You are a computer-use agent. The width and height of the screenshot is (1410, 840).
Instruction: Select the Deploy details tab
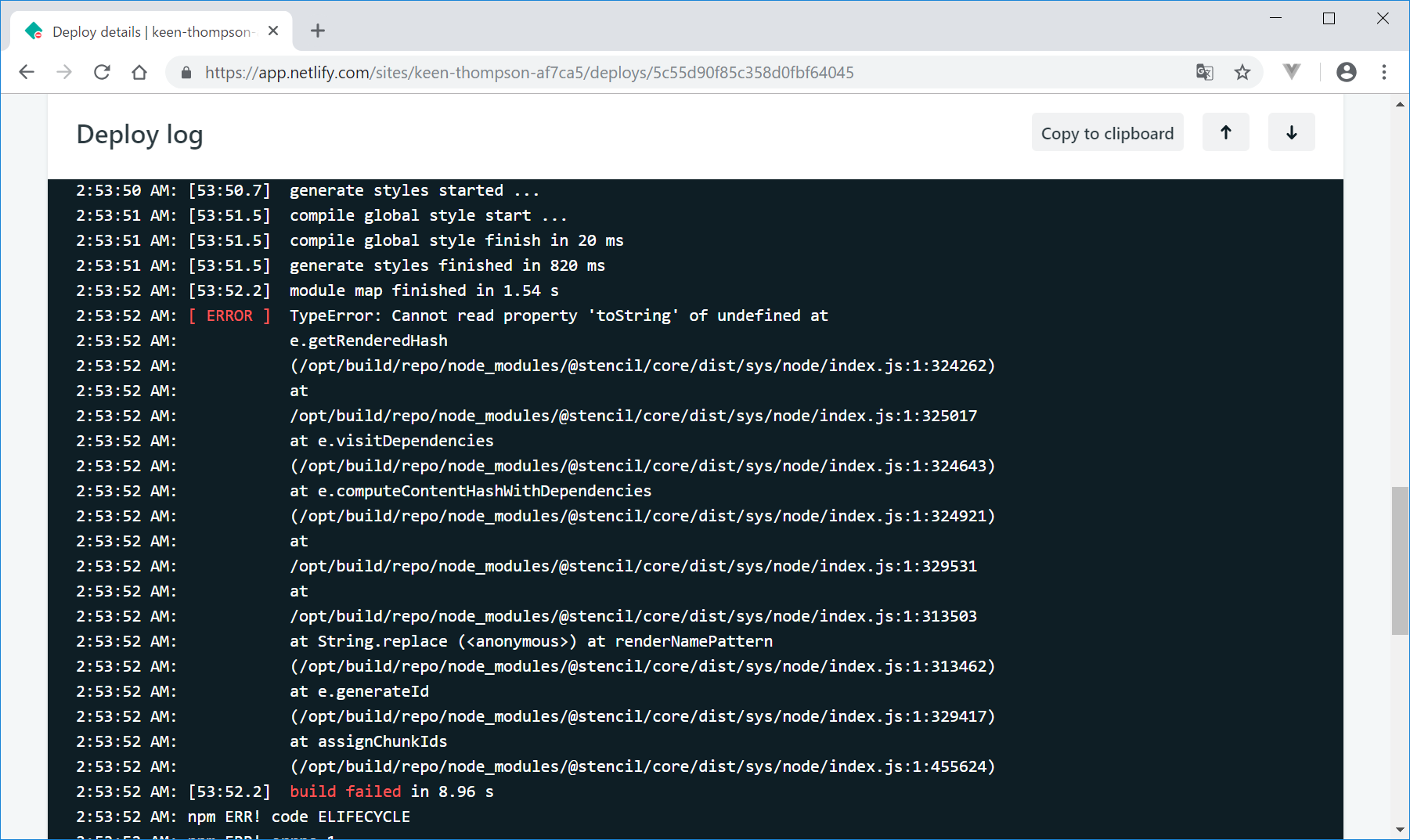click(151, 31)
